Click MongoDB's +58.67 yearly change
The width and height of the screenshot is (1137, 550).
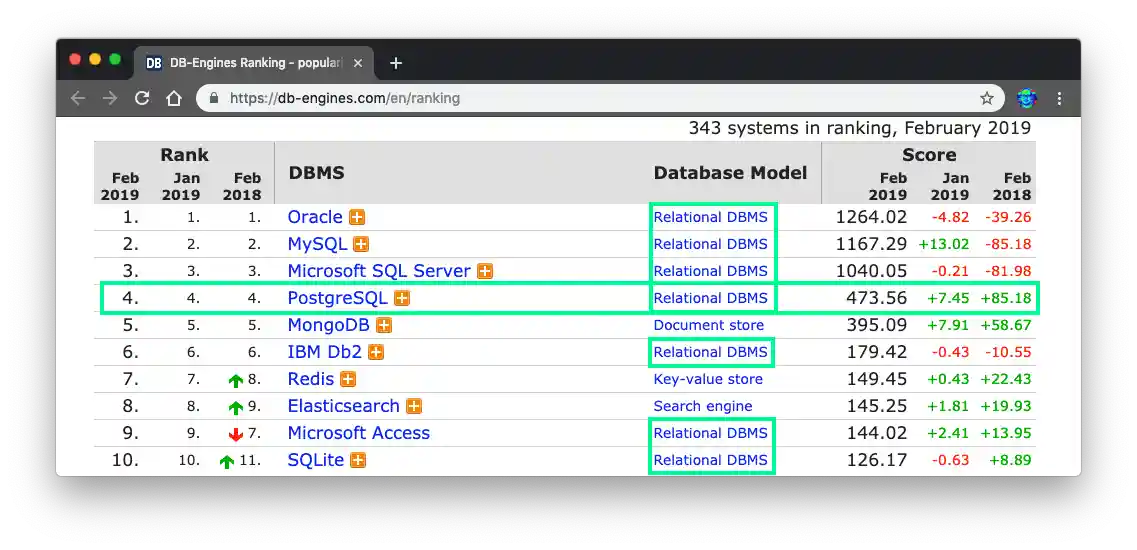(x=1005, y=325)
